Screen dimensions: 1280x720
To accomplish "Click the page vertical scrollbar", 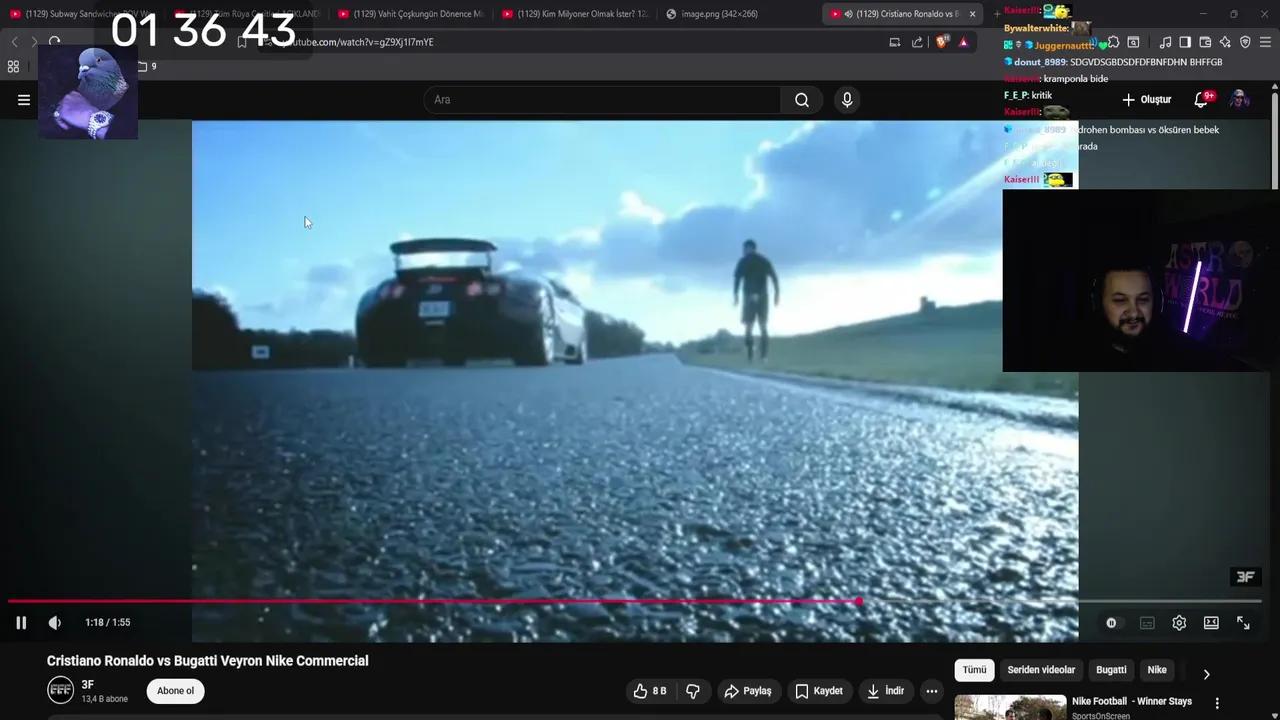I will click(x=1275, y=140).
